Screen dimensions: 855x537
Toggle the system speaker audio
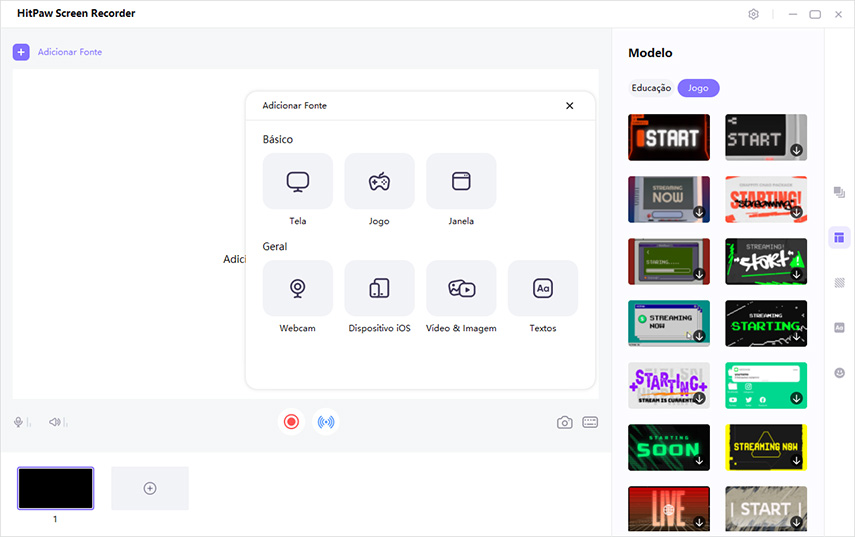[x=56, y=422]
